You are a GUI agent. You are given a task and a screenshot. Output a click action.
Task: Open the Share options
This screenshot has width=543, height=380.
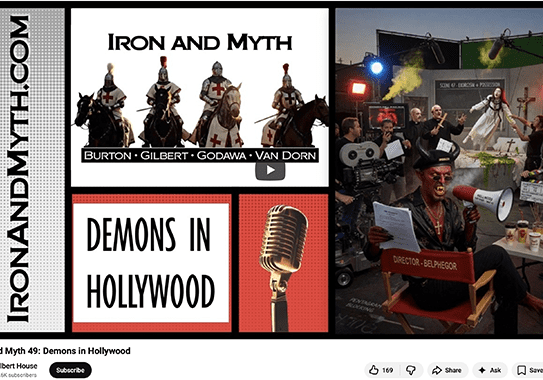(x=447, y=370)
